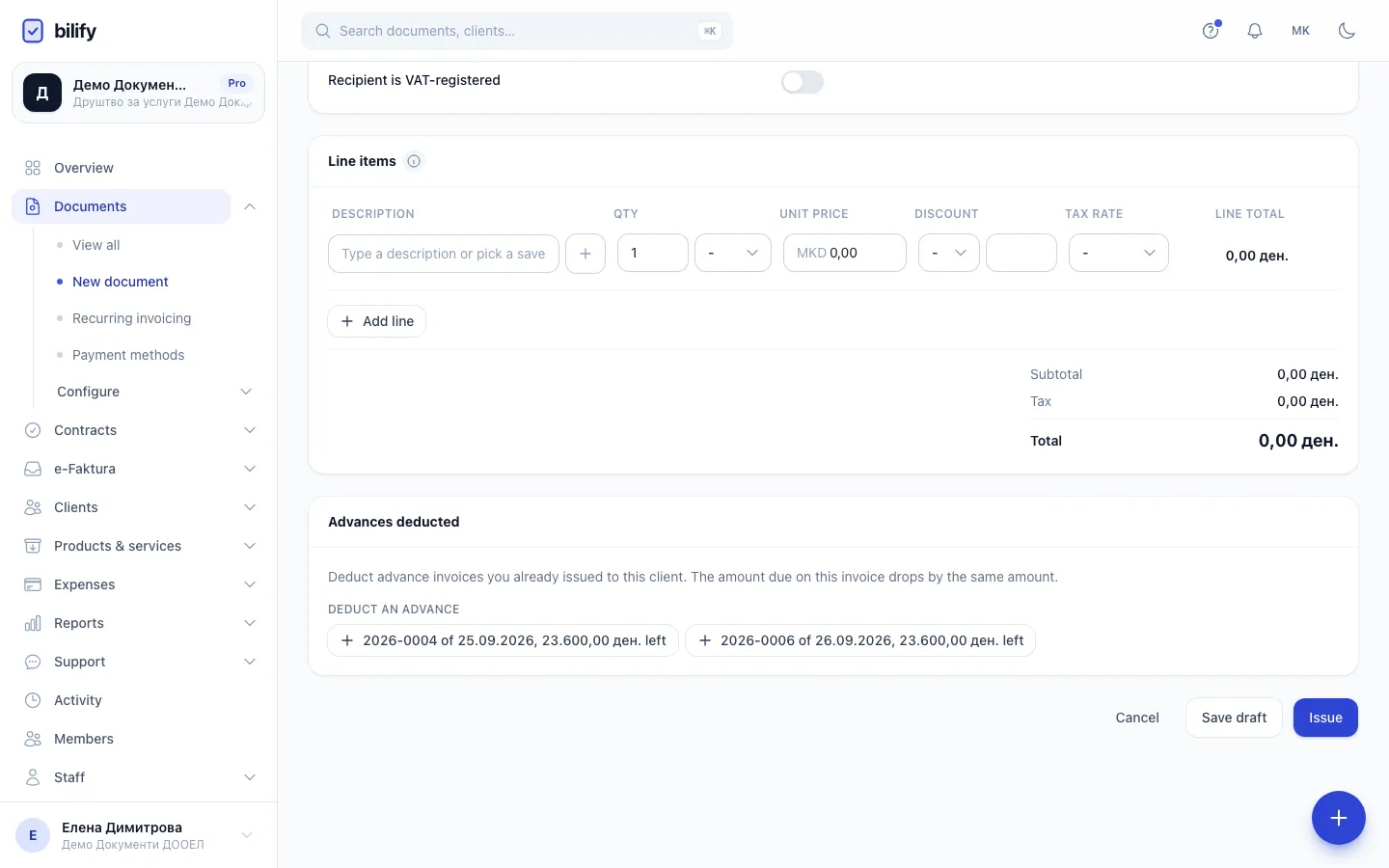Open the help icon with blue dot
1389x868 pixels.
pyautogui.click(x=1211, y=31)
